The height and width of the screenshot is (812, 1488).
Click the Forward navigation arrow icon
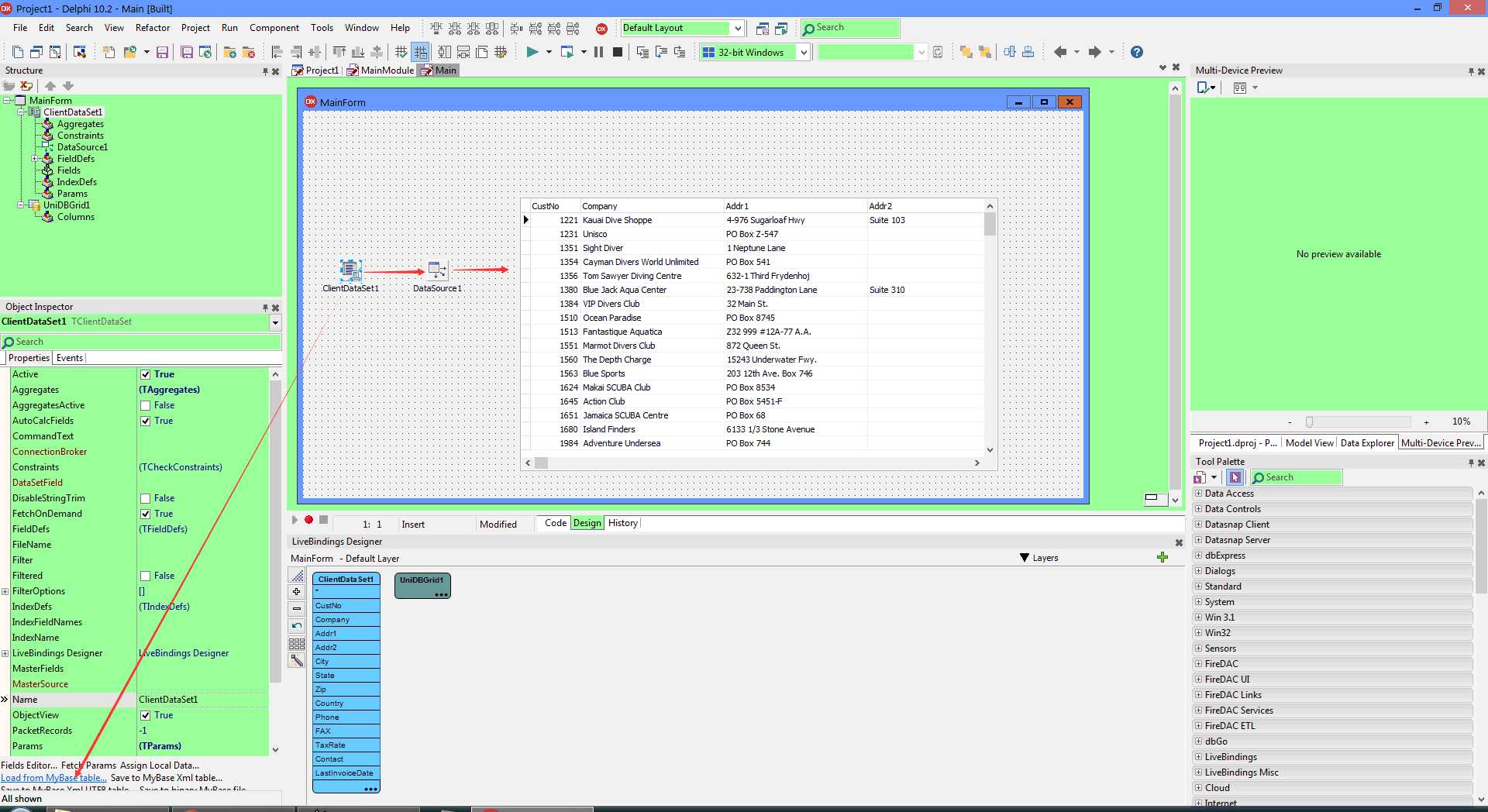[1094, 52]
